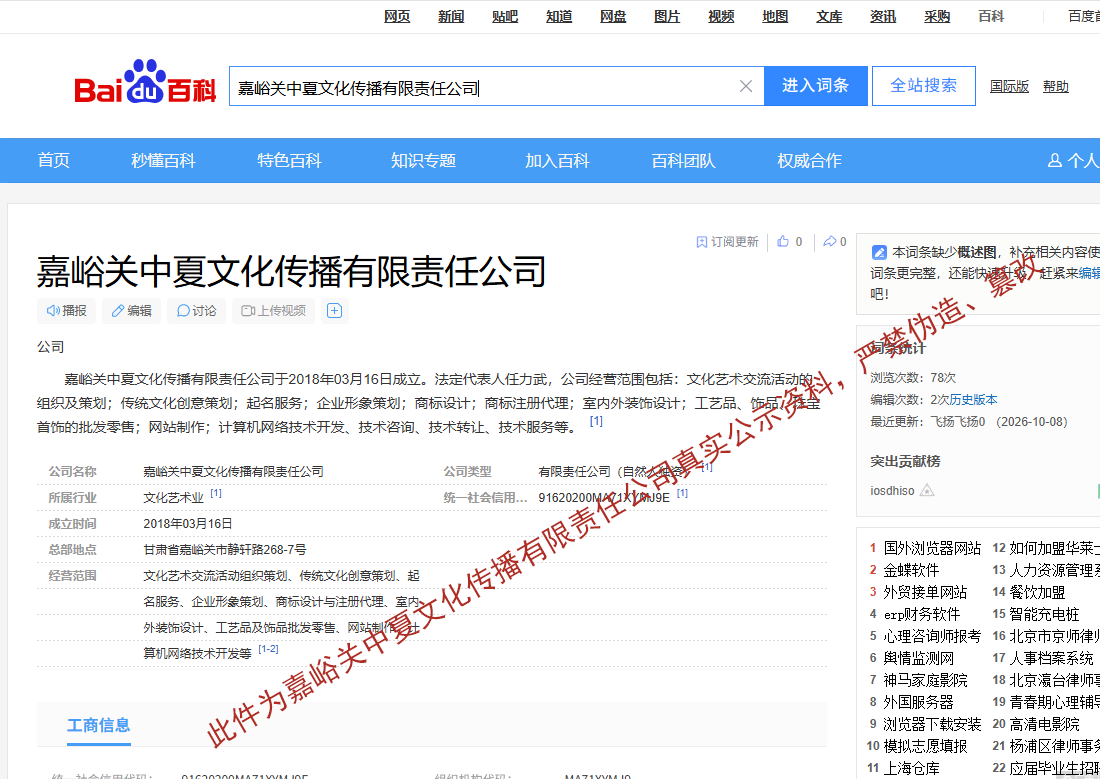Click the 编辑 pencil button

131,310
